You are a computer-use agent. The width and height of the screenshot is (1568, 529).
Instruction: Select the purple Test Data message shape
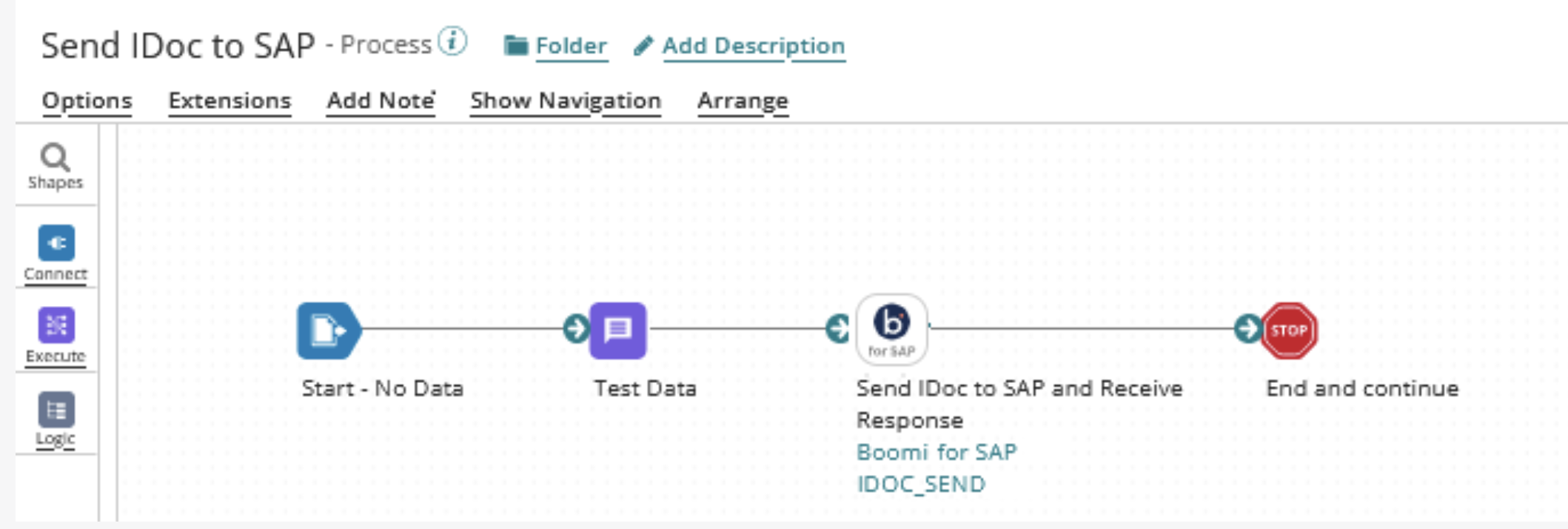click(x=617, y=330)
